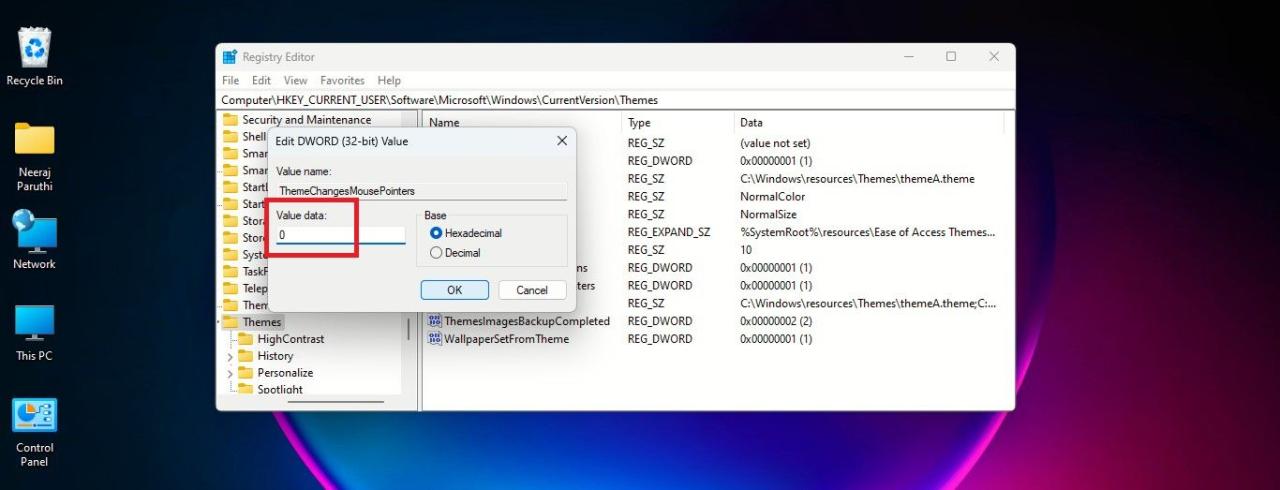Open the Edit menu
The image size is (1280, 490).
click(261, 80)
